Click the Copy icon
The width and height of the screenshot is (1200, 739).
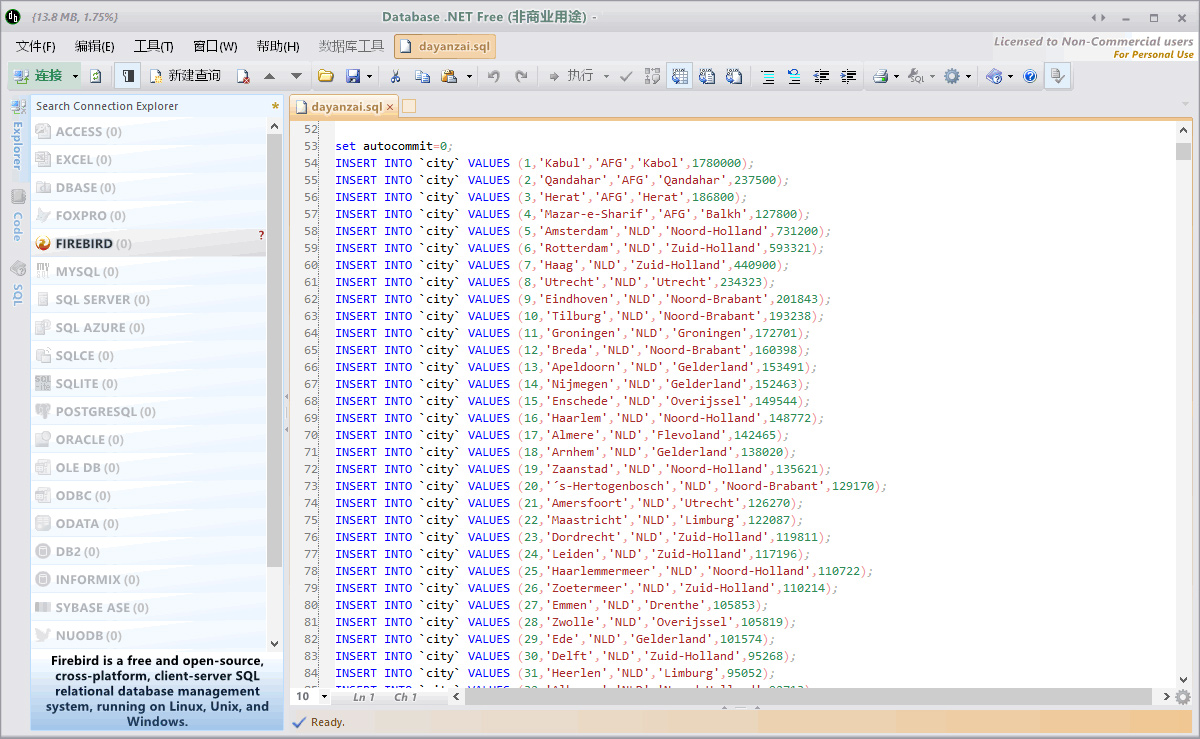click(x=421, y=76)
